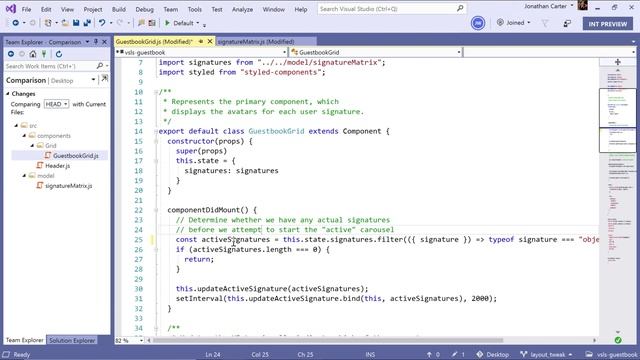Click the user profile picture
This screenshot has width=640, height=360.
tap(582, 5)
